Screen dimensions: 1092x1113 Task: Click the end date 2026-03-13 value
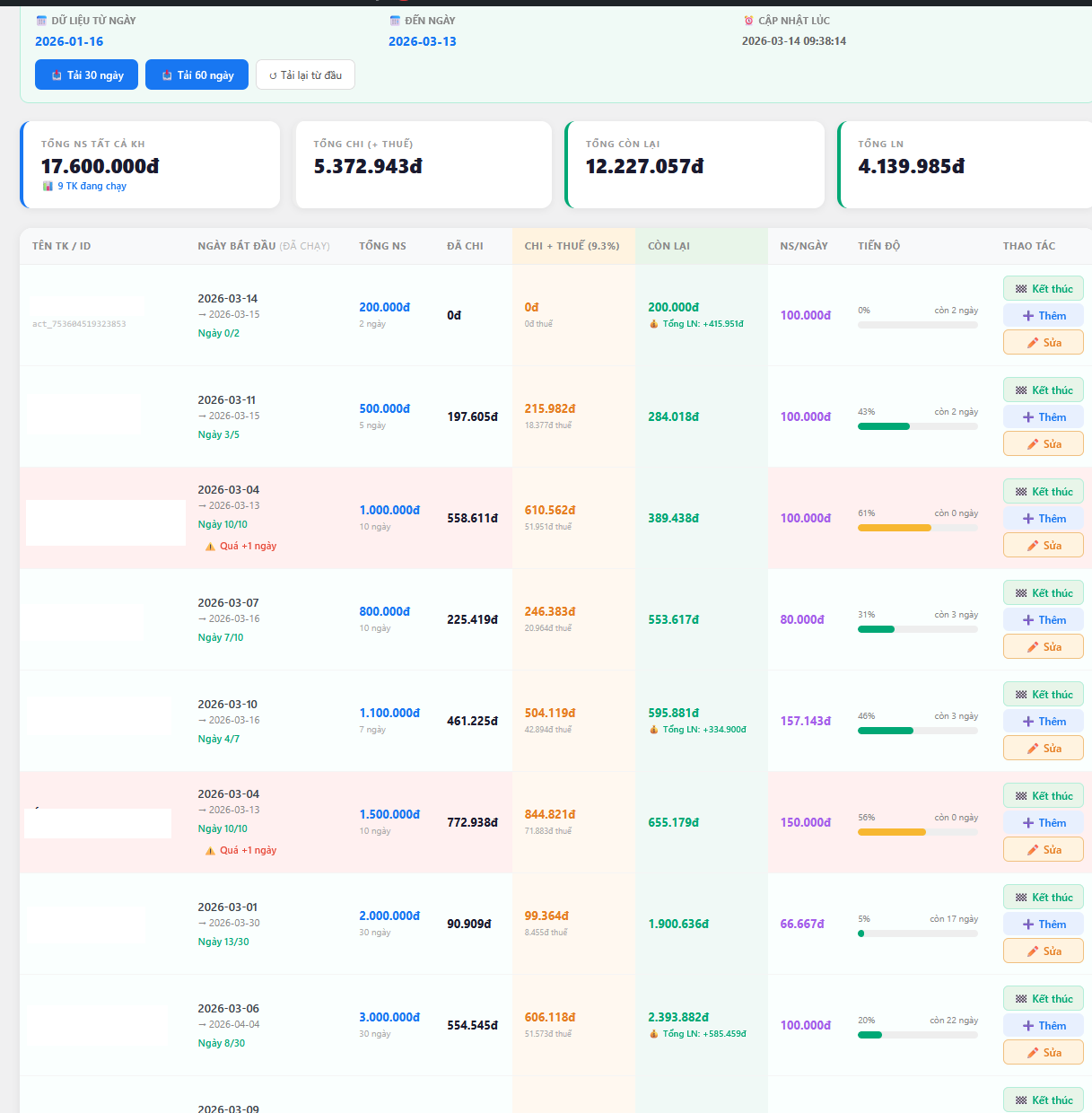click(x=422, y=41)
